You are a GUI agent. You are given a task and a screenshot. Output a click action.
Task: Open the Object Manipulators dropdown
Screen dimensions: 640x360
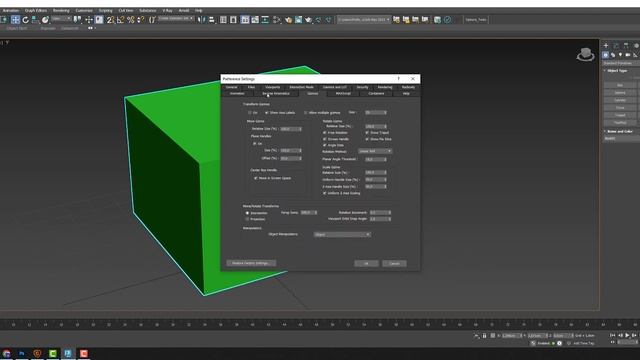tap(342, 235)
